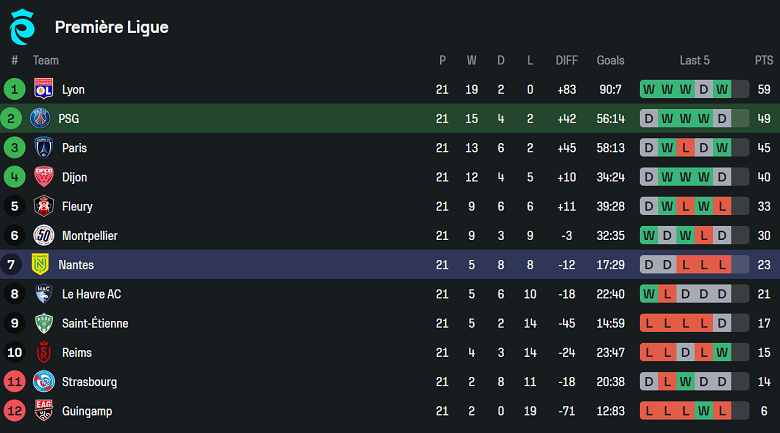
Task: Open the Le Havre AC team link
Action: [92, 294]
